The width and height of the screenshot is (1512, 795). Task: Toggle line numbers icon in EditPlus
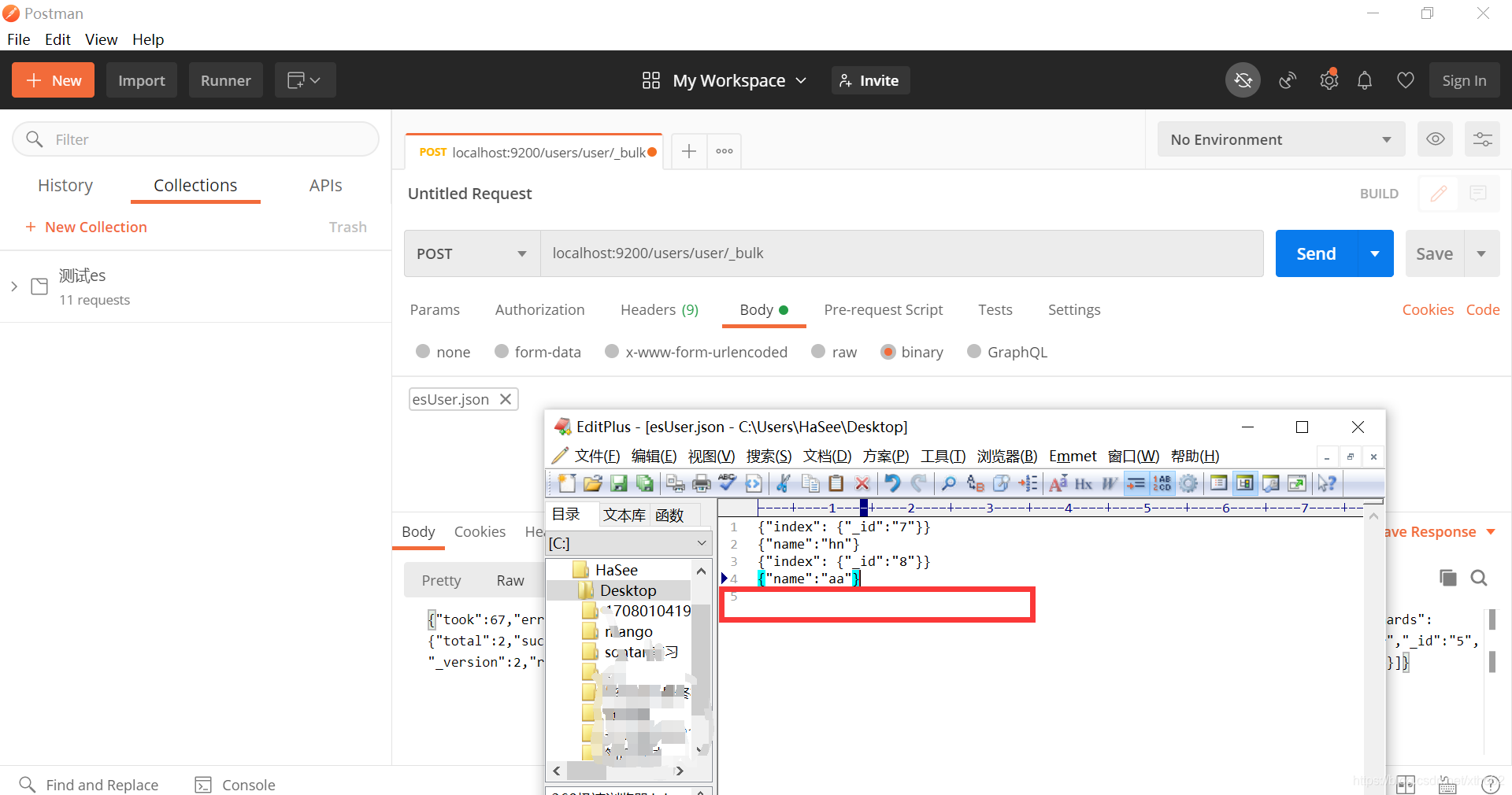(x=1162, y=483)
